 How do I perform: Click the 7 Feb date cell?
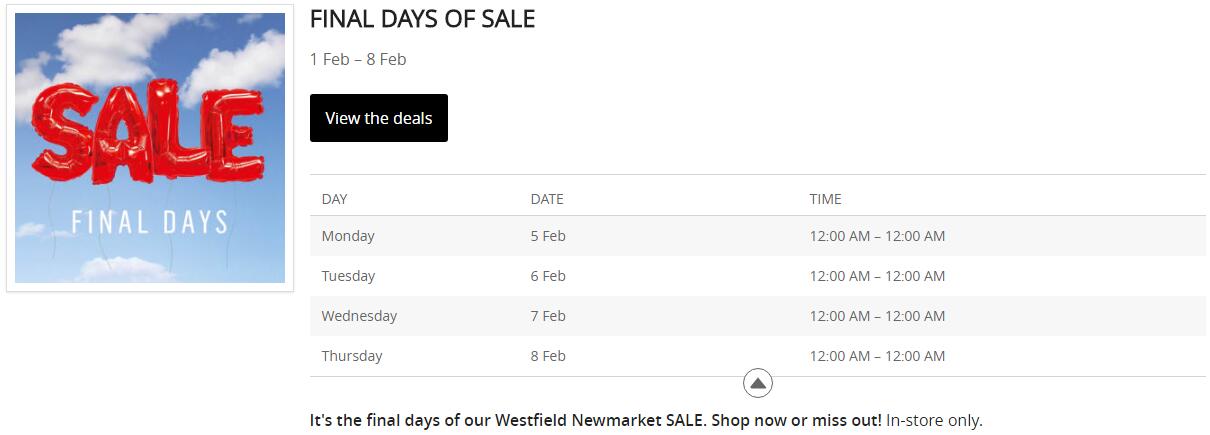pyautogui.click(x=548, y=316)
